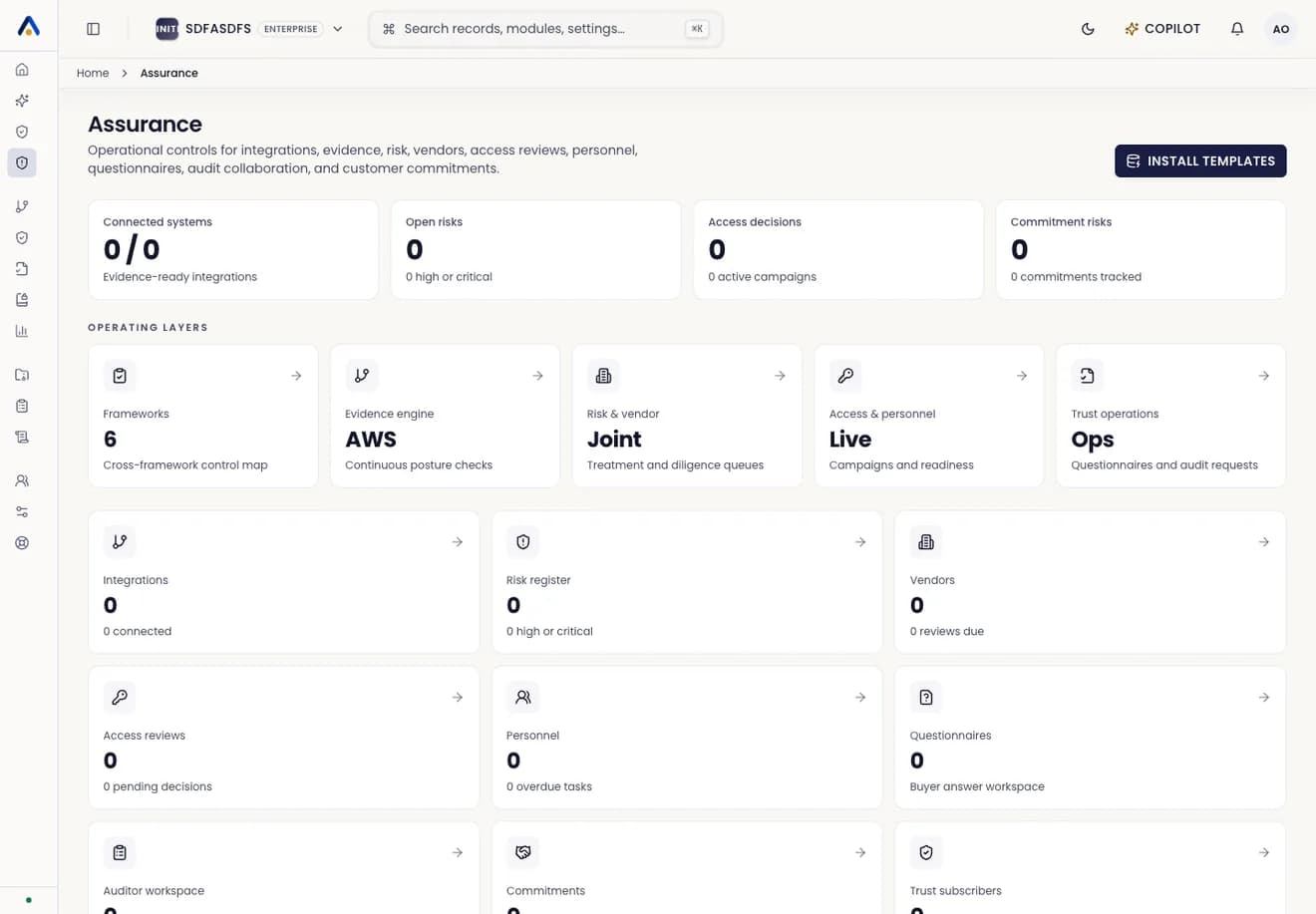Open the shield-check icon just below the branch sidebar icon
Screen dimensions: 1316x914
coord(22,237)
